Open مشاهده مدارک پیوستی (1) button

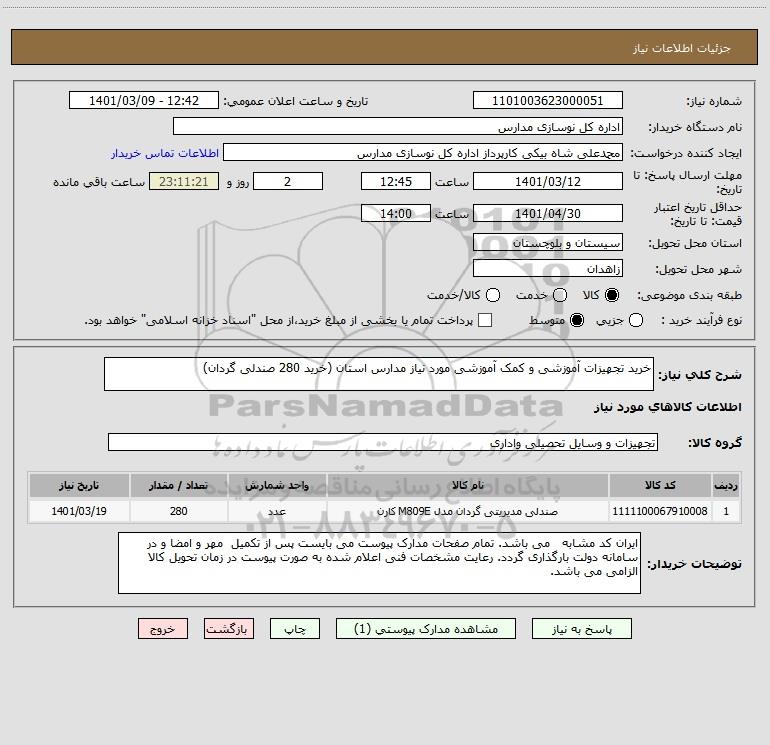click(x=426, y=629)
